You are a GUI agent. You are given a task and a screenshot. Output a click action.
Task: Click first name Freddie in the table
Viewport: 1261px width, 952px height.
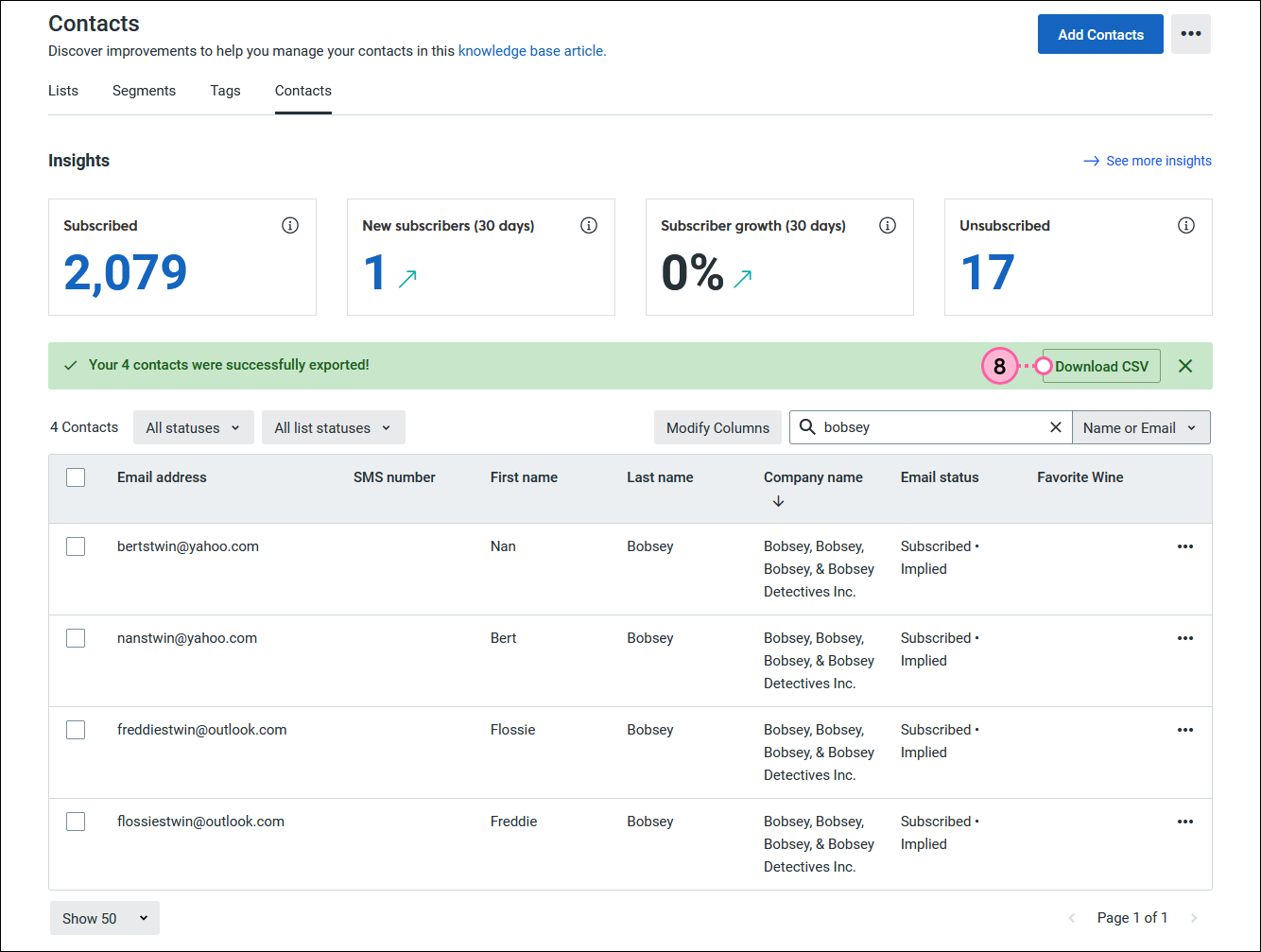point(514,822)
